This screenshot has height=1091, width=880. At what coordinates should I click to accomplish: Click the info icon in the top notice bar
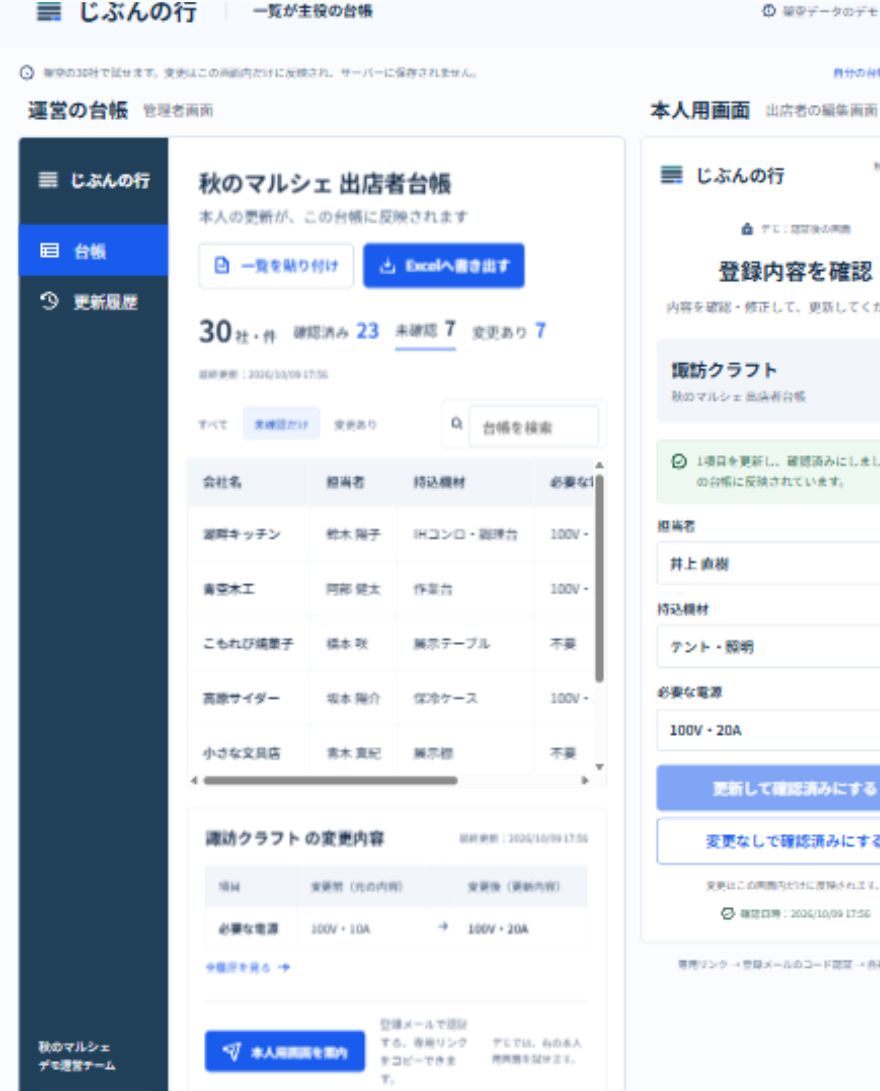(27, 72)
